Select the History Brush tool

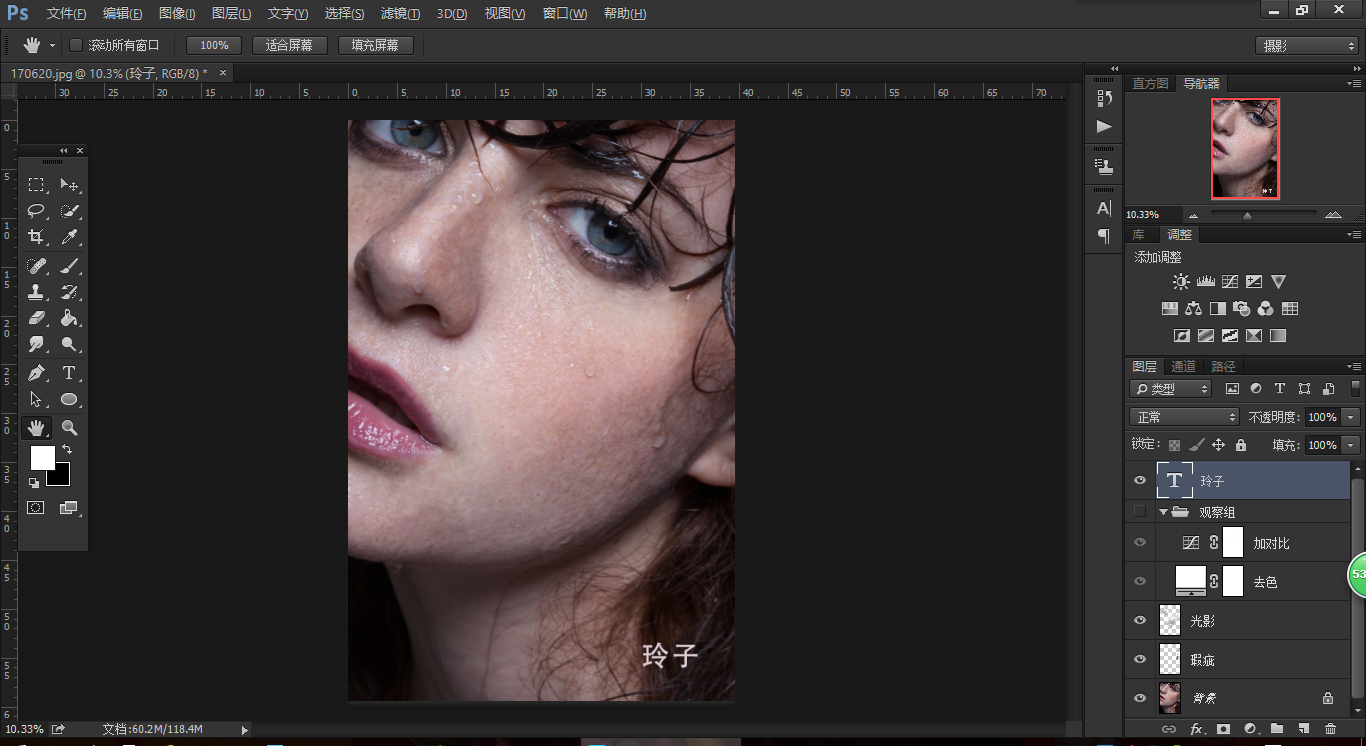click(x=69, y=293)
